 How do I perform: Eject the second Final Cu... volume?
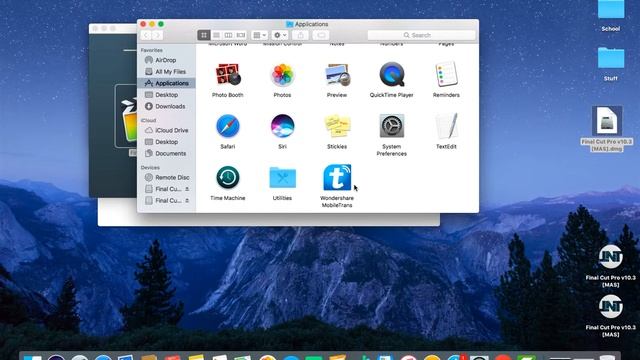[187, 200]
